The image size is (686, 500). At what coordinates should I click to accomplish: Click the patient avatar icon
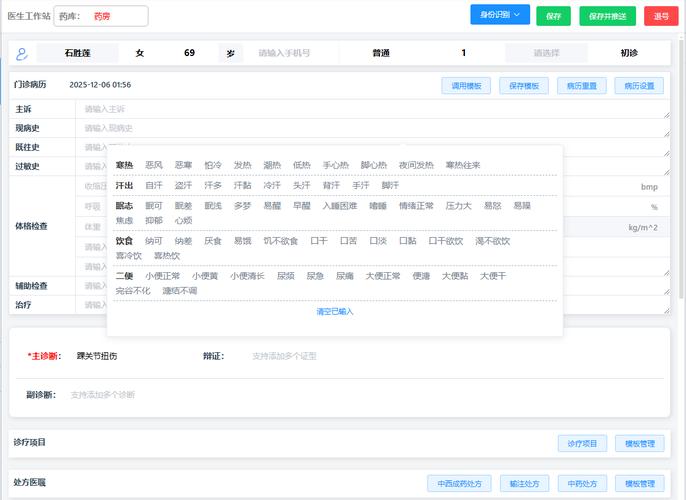click(x=22, y=53)
